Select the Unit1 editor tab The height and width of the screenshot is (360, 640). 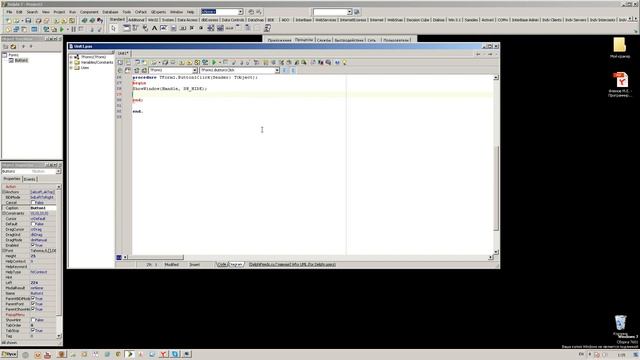123,53
